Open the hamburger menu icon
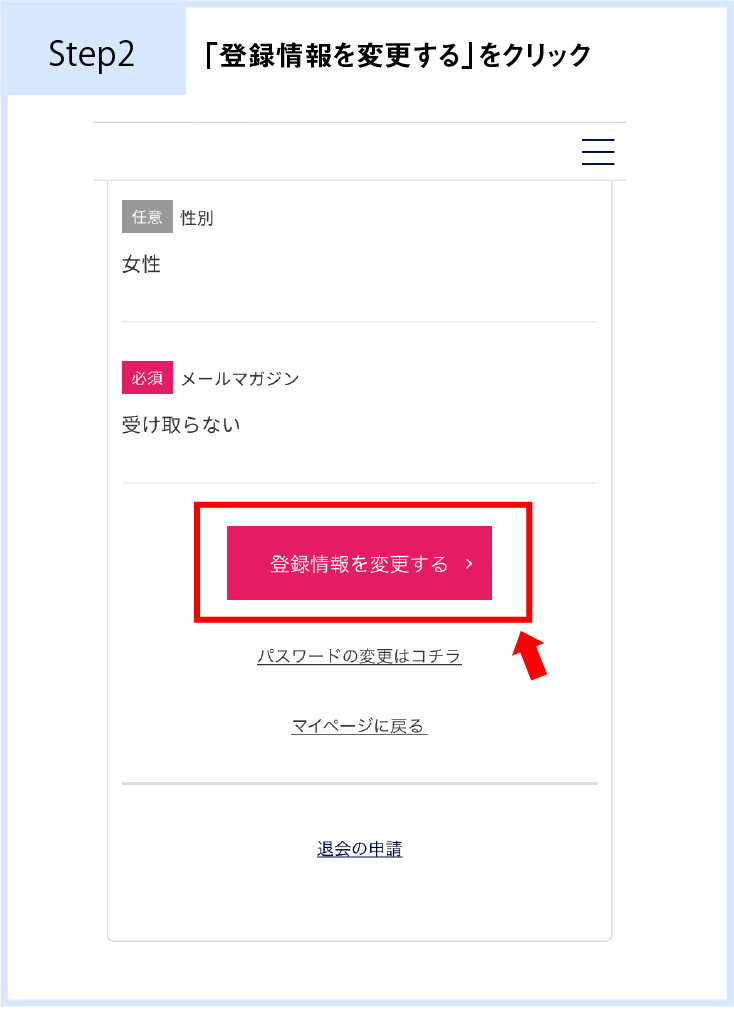This screenshot has height=1016, width=734. (598, 152)
